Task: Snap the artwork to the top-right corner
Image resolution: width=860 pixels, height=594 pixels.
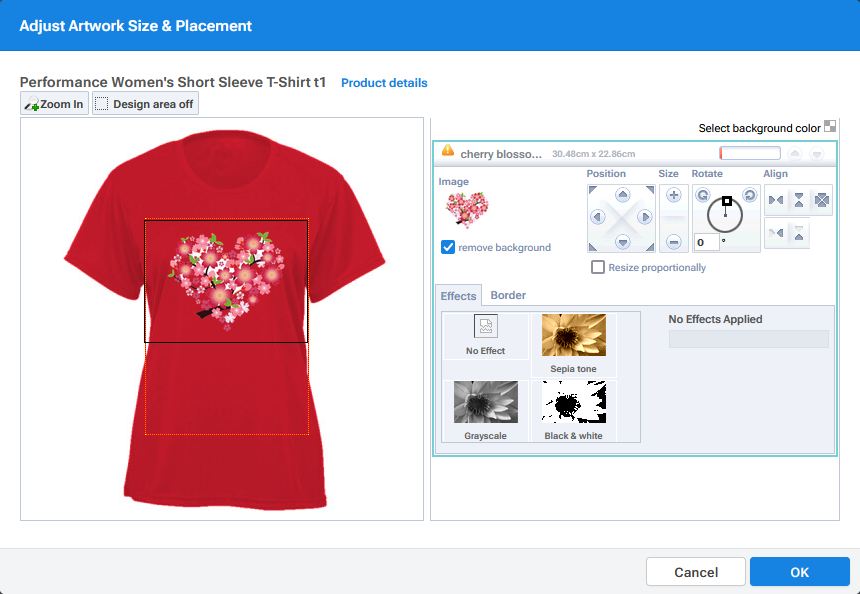Action: [650, 190]
